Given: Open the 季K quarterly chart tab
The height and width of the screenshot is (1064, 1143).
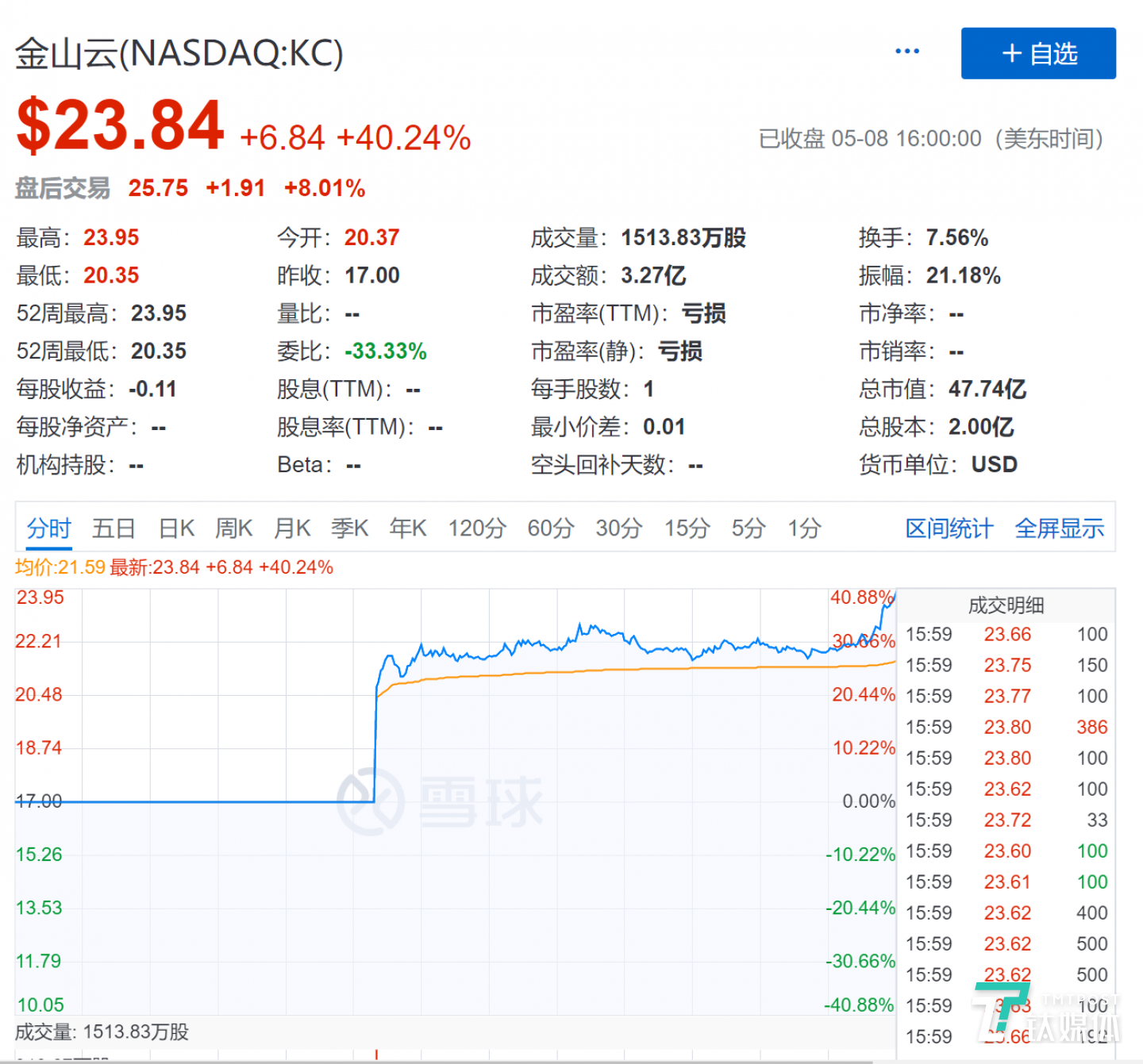Looking at the screenshot, I should point(350,528).
